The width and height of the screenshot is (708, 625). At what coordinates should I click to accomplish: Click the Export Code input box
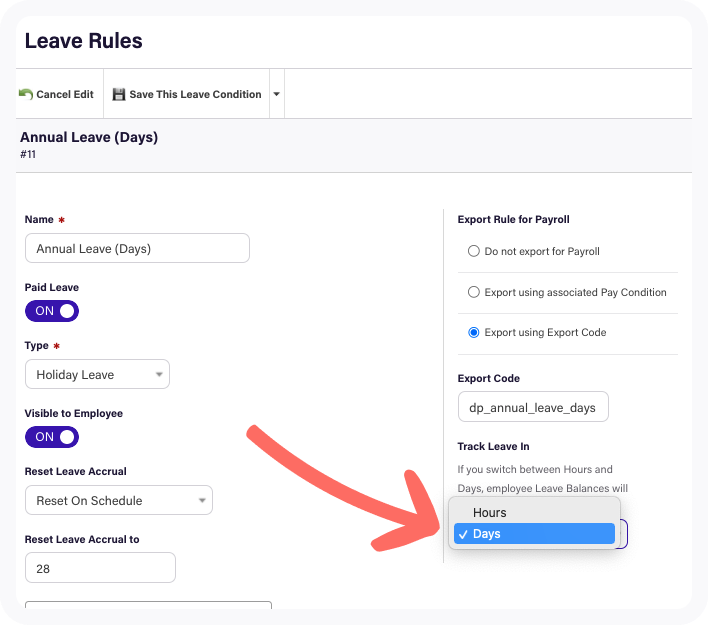click(532, 407)
